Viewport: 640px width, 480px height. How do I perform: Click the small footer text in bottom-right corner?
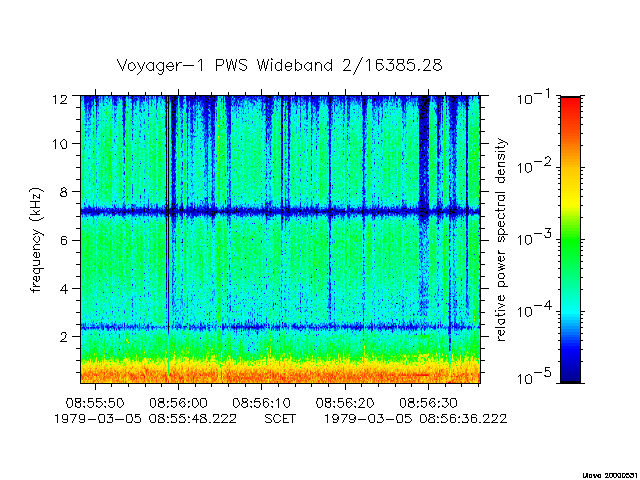point(610,475)
